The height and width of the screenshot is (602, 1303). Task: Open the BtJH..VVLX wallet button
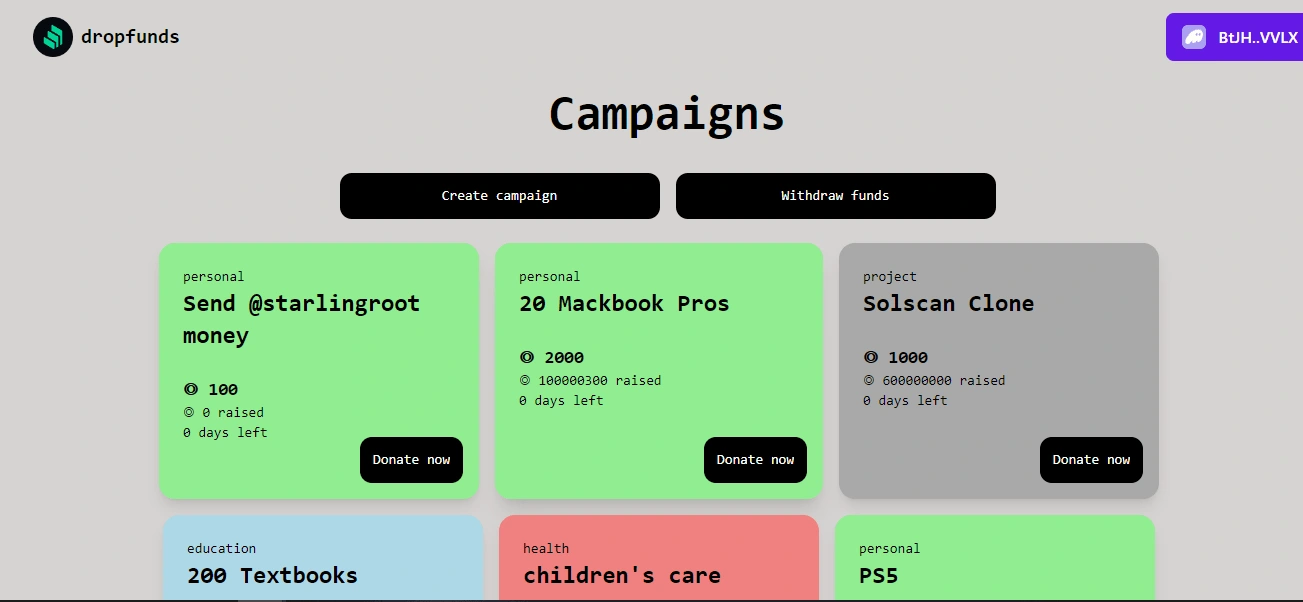(x=1234, y=37)
